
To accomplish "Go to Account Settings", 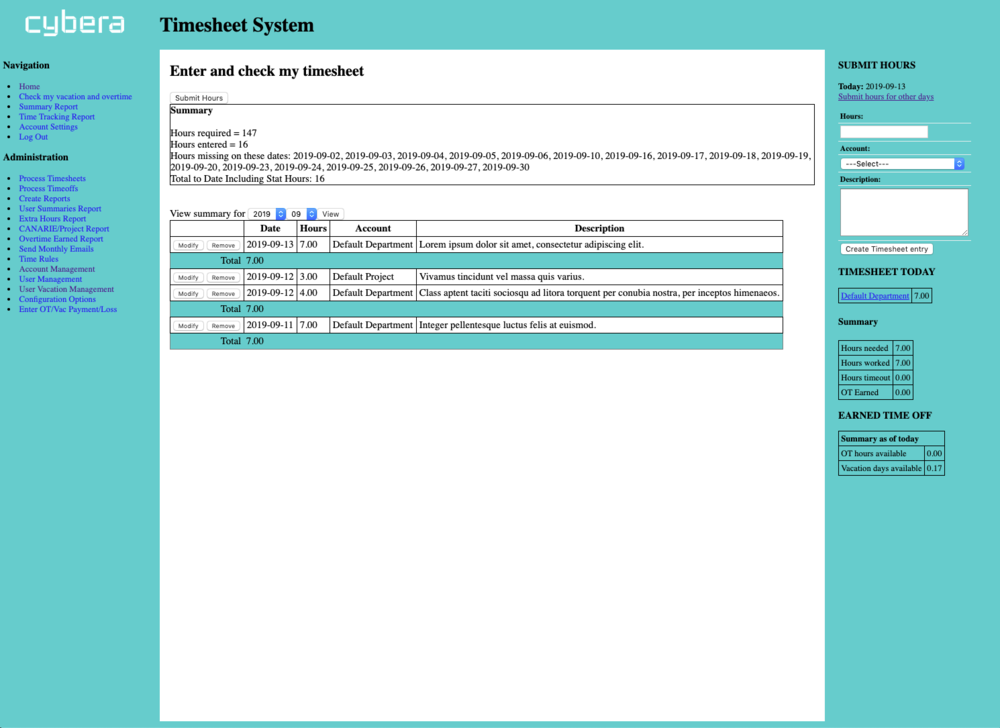I will point(48,126).
